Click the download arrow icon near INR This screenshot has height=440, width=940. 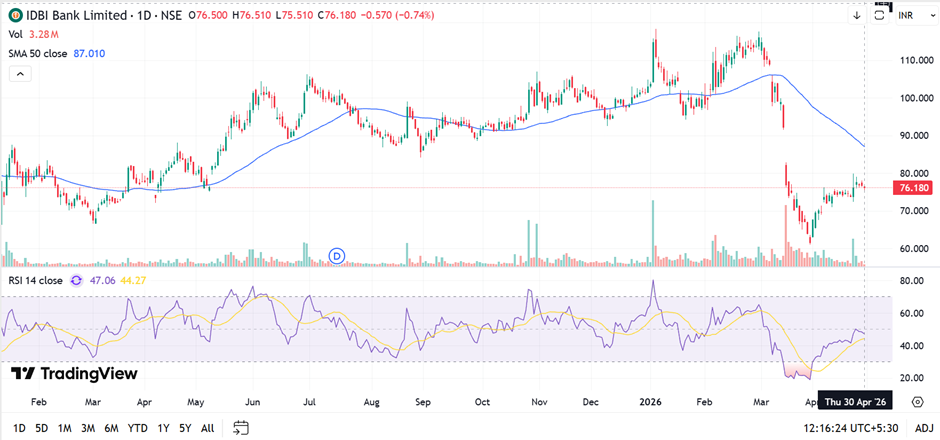(857, 16)
